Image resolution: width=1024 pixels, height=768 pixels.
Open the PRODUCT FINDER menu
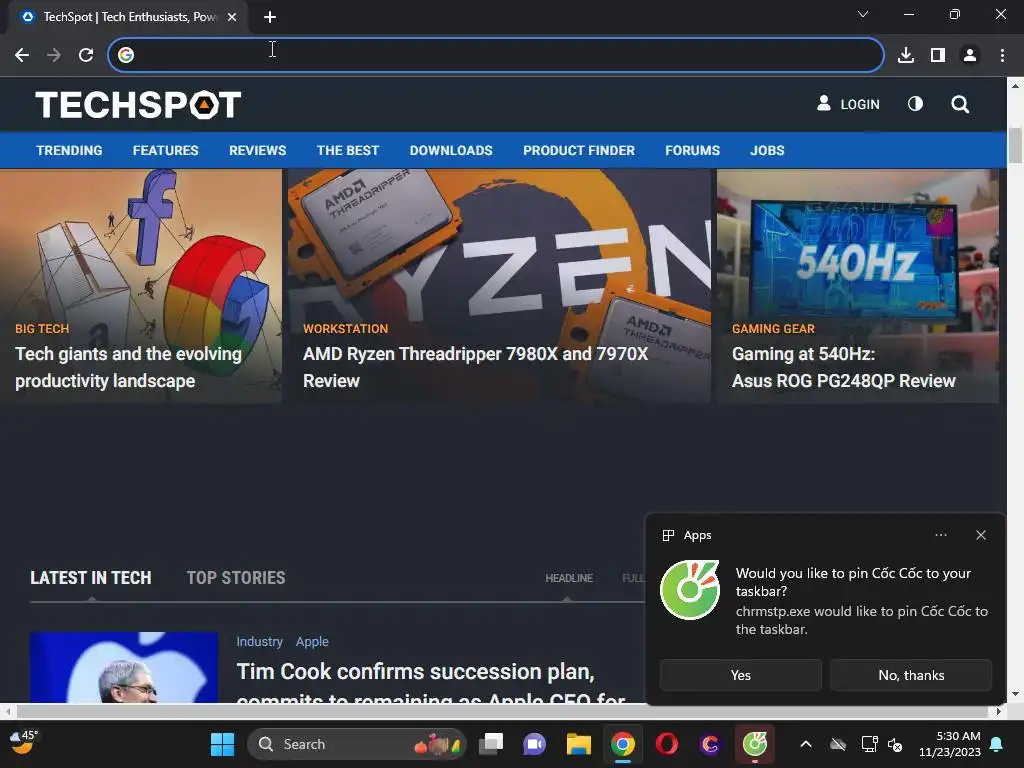579,150
